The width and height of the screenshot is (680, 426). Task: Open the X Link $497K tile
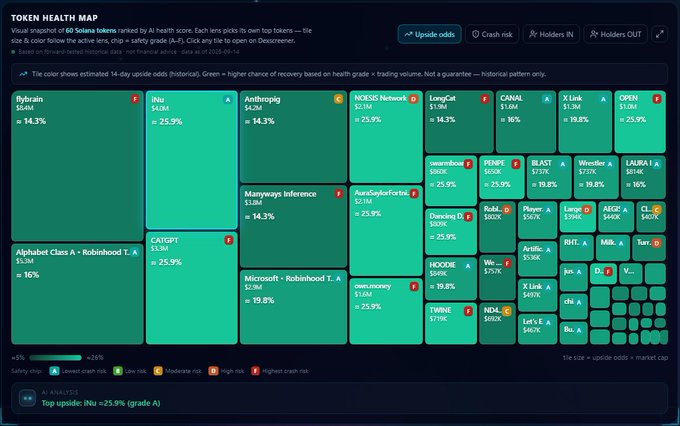point(537,295)
